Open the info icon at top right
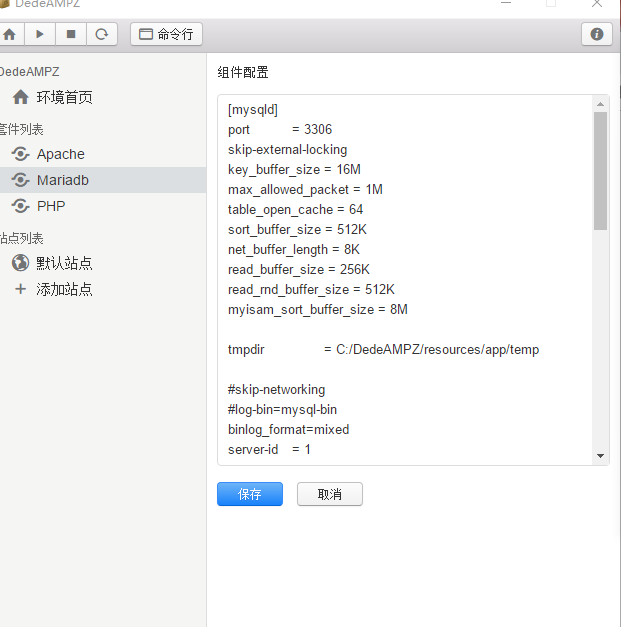 (x=597, y=34)
